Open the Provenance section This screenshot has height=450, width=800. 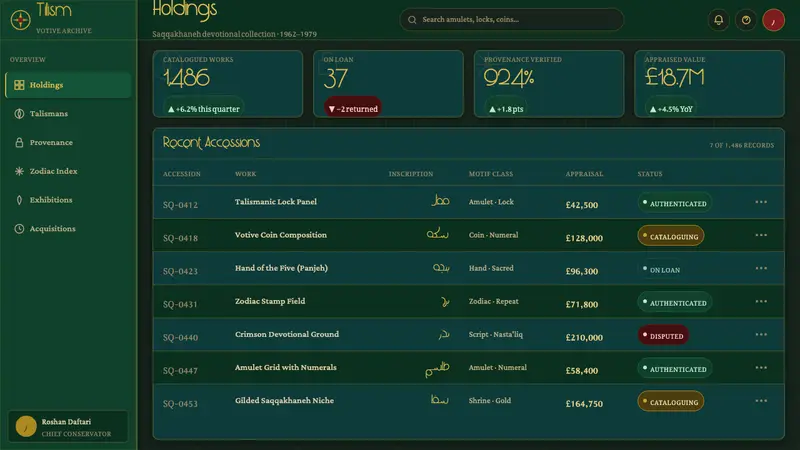pos(68,142)
